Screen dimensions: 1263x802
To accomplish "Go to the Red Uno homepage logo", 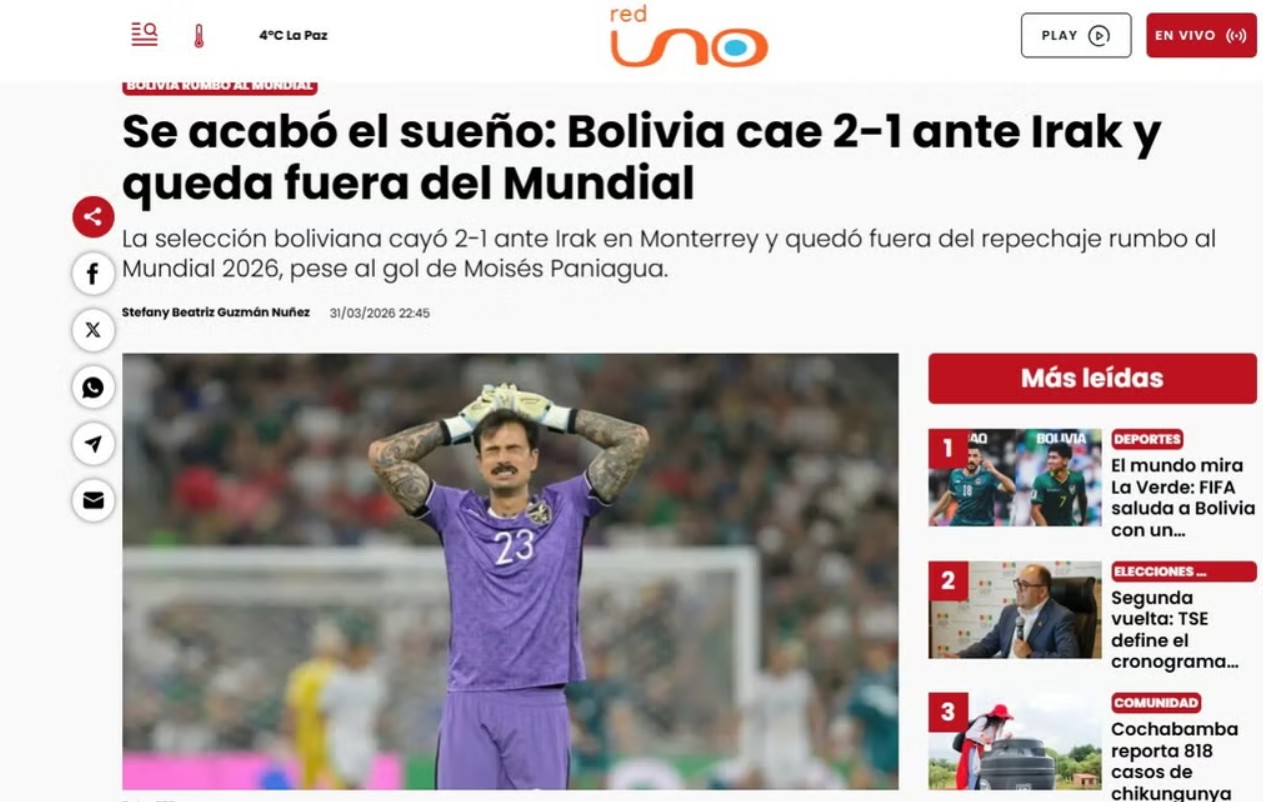I will coord(688,37).
